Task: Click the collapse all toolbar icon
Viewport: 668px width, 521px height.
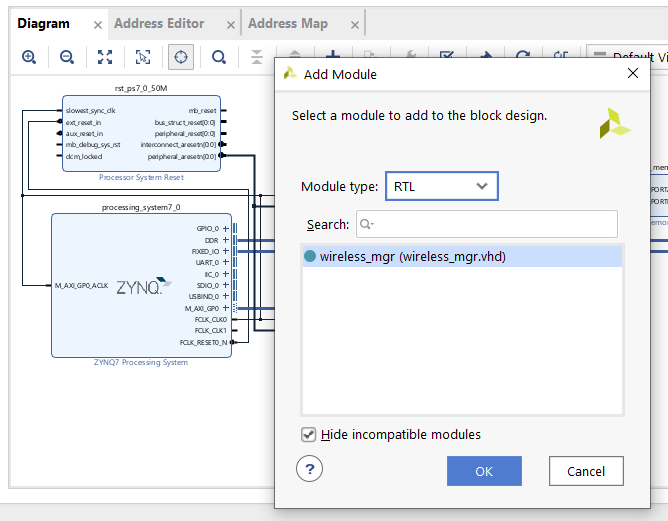Action: [257, 57]
